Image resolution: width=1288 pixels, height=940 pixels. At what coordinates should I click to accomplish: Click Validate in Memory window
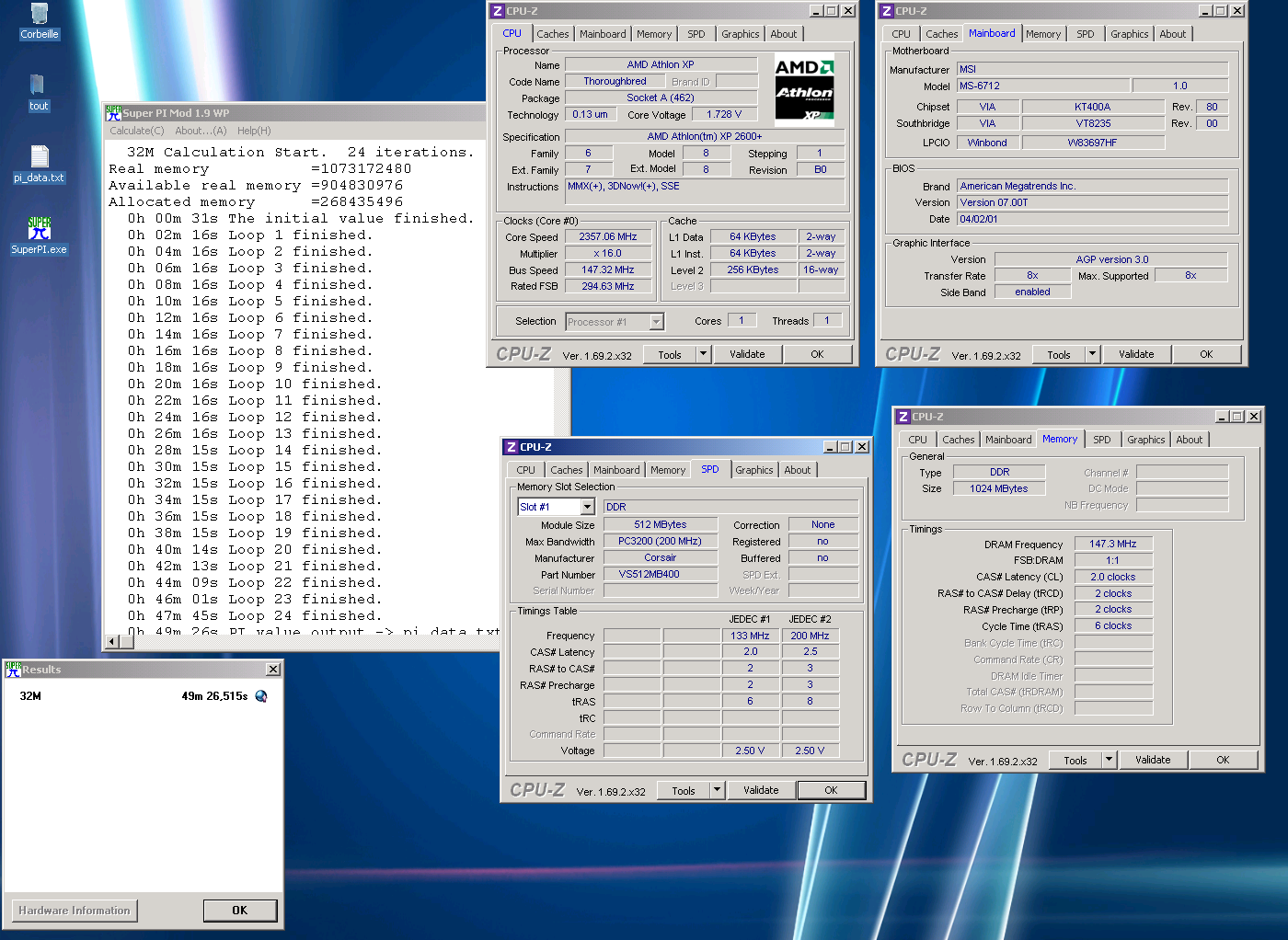[1153, 760]
